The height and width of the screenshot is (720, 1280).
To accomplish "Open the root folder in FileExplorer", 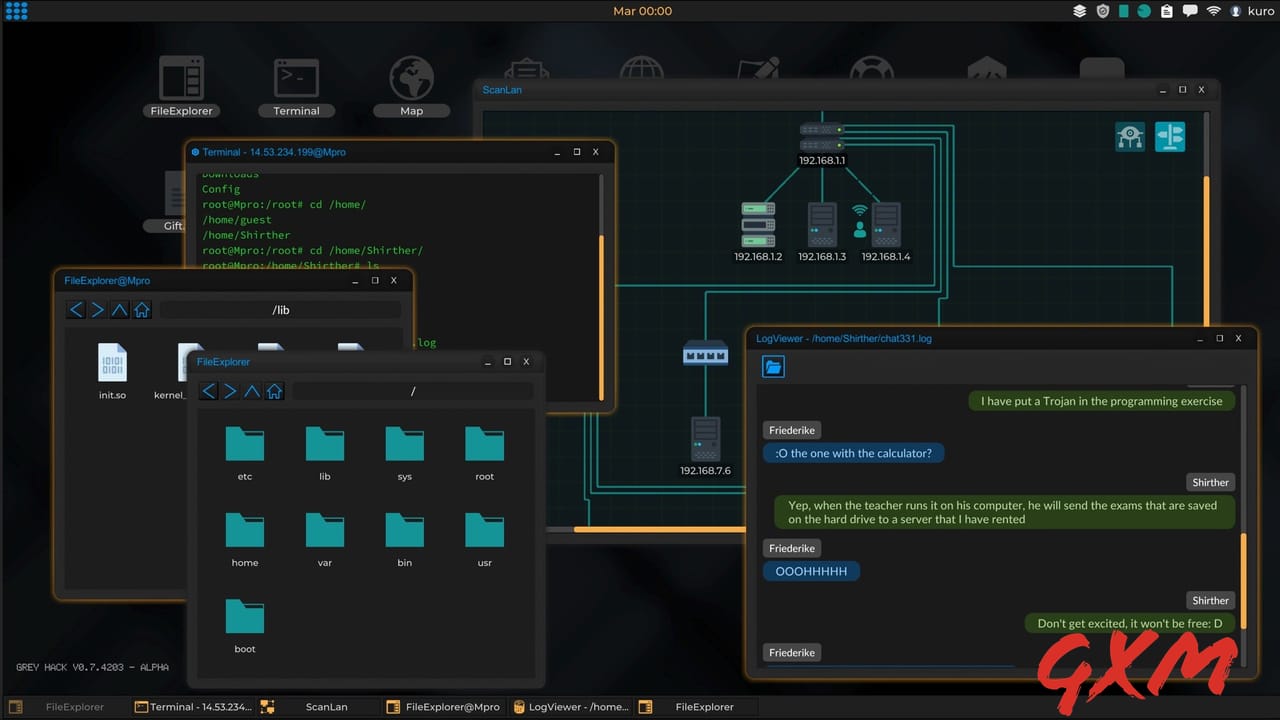I will click(484, 445).
